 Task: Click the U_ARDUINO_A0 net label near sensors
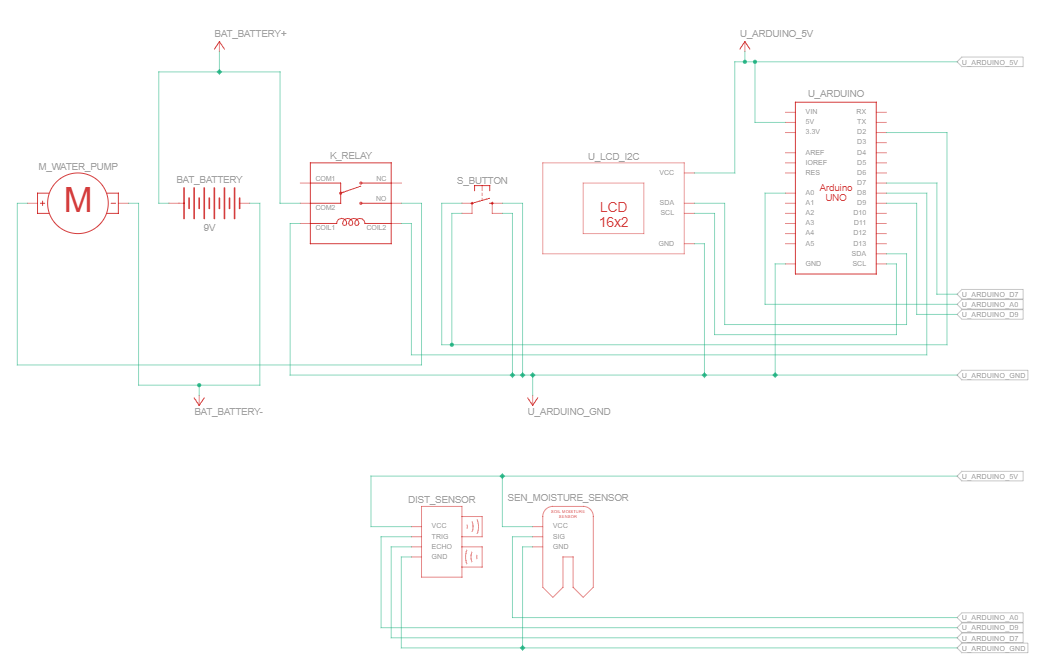coord(990,617)
